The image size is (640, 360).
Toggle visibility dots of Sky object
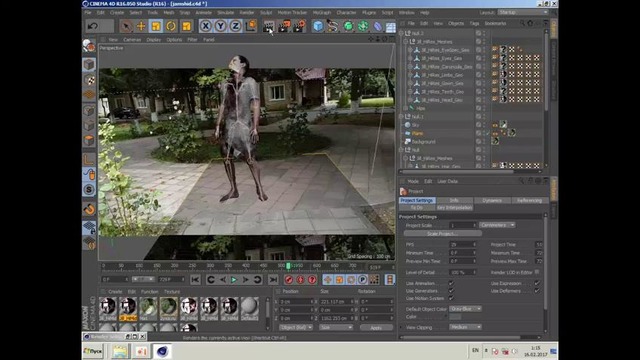click(484, 125)
